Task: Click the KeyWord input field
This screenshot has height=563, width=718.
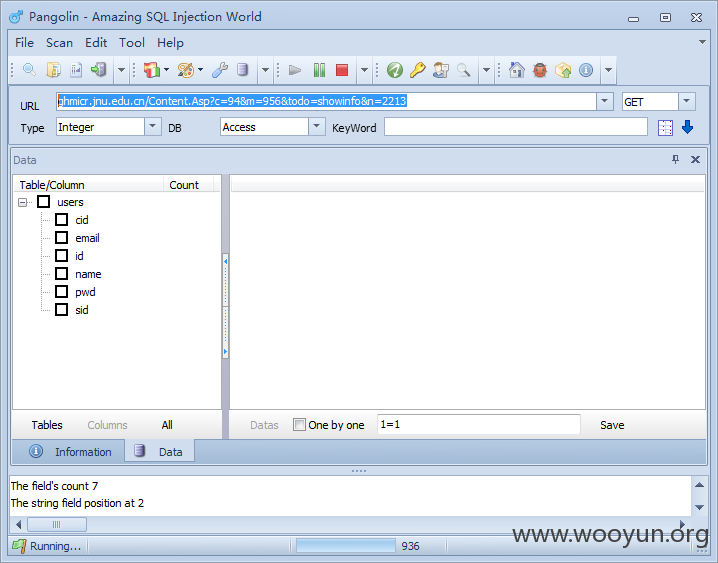Action: tap(516, 127)
